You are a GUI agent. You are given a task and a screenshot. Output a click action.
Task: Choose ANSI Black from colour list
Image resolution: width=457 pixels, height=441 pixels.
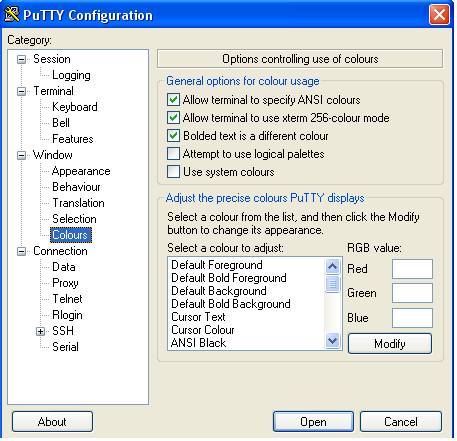coord(198,343)
